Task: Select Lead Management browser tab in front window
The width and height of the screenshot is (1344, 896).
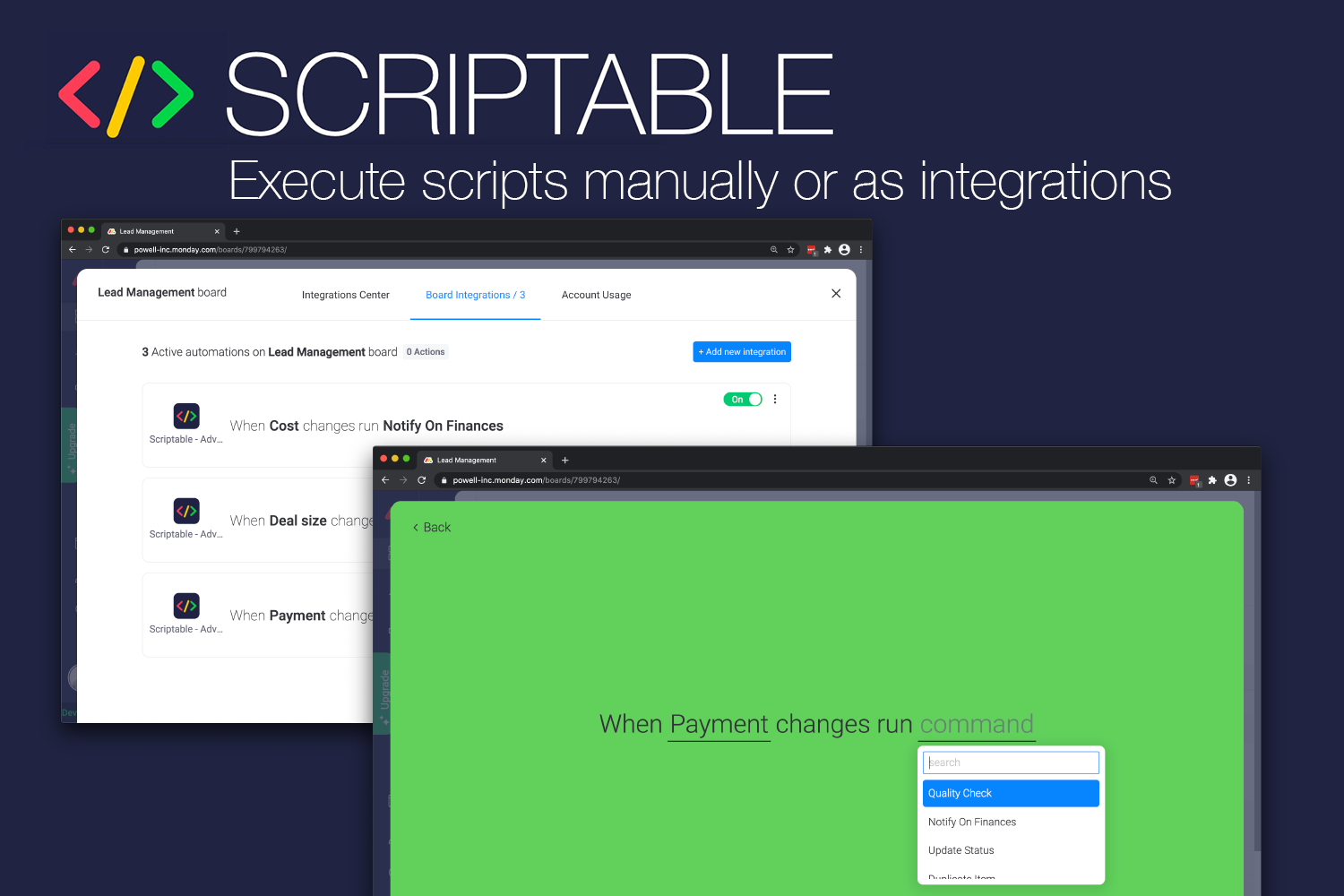Action: pyautogui.click(x=487, y=460)
